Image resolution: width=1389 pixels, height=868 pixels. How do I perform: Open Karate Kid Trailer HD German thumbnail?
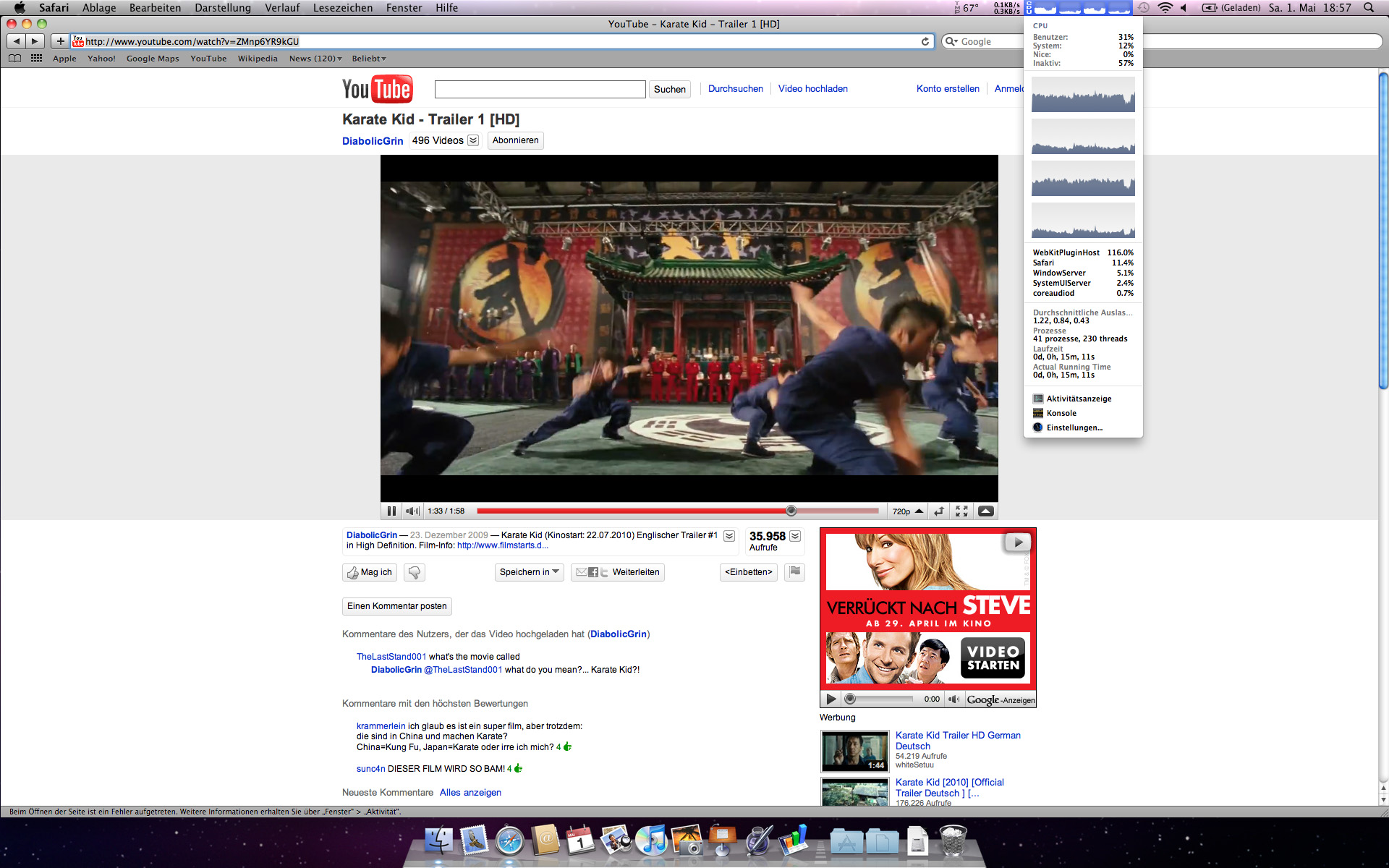click(854, 751)
